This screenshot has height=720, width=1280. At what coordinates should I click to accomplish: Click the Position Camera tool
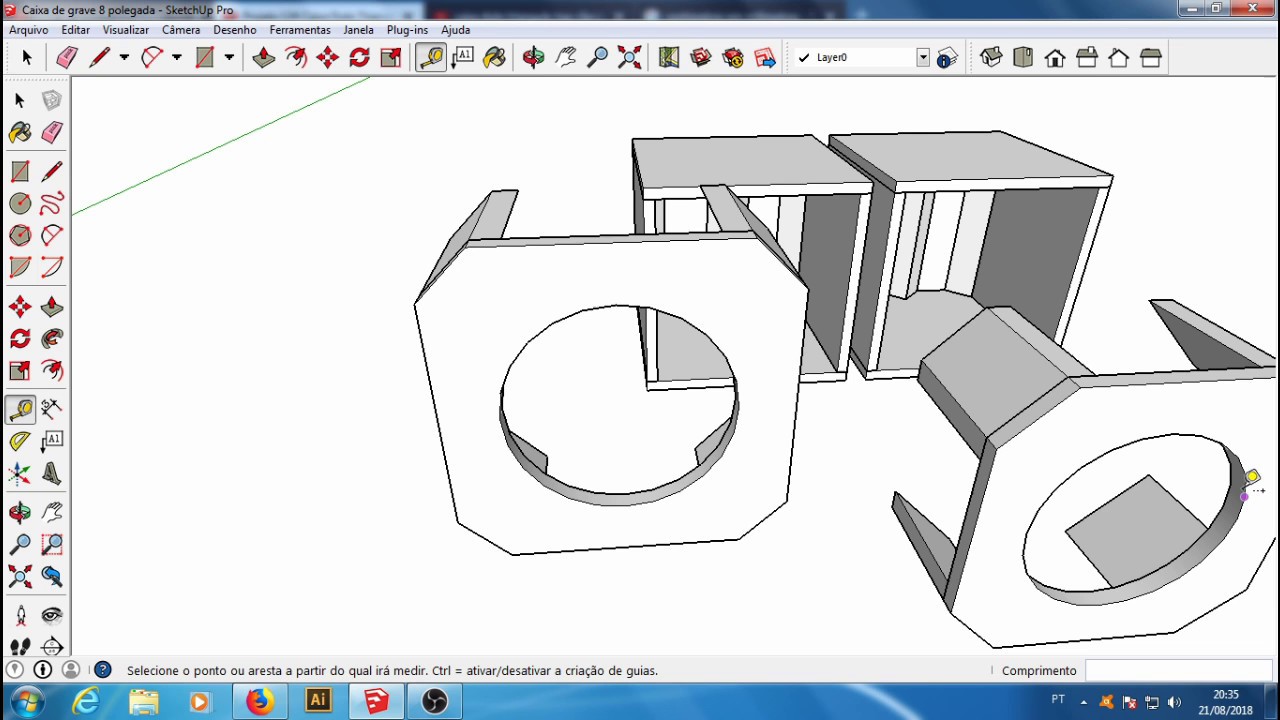pyautogui.click(x=20, y=616)
